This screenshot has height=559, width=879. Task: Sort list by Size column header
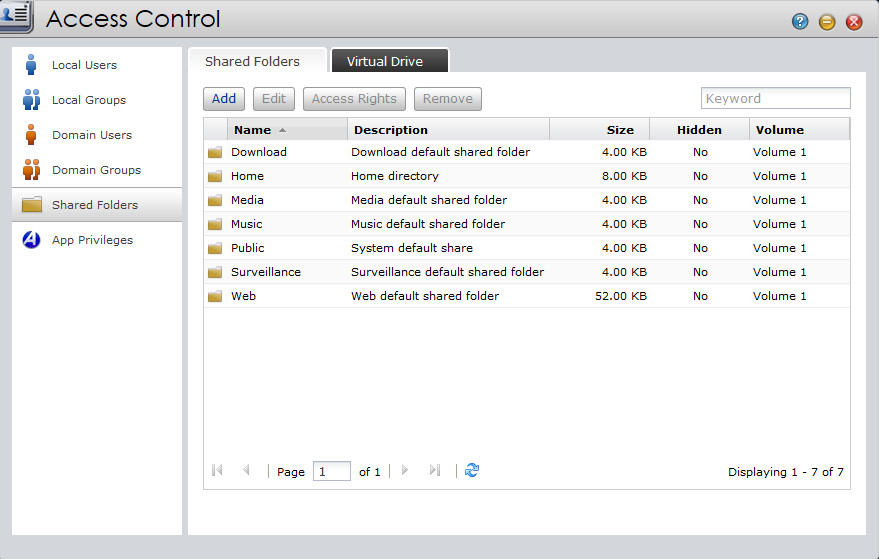620,130
